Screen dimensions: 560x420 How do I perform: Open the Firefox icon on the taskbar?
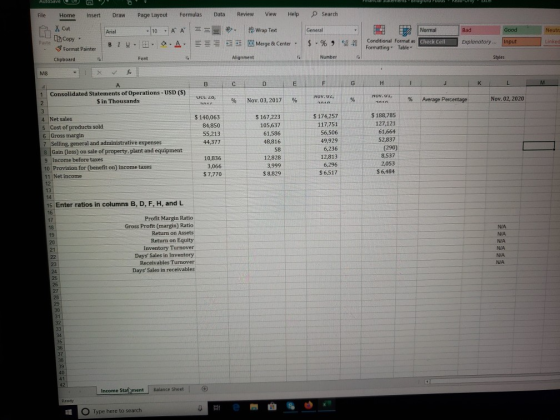[309, 405]
